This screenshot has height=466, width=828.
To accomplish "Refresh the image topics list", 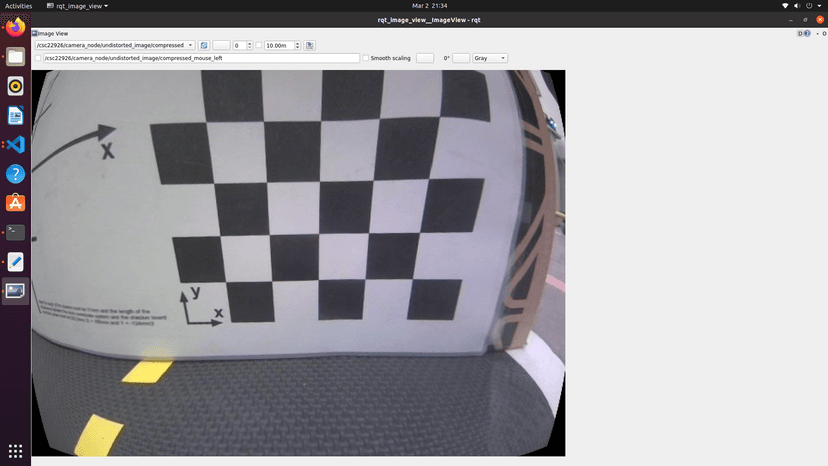I will (204, 45).
